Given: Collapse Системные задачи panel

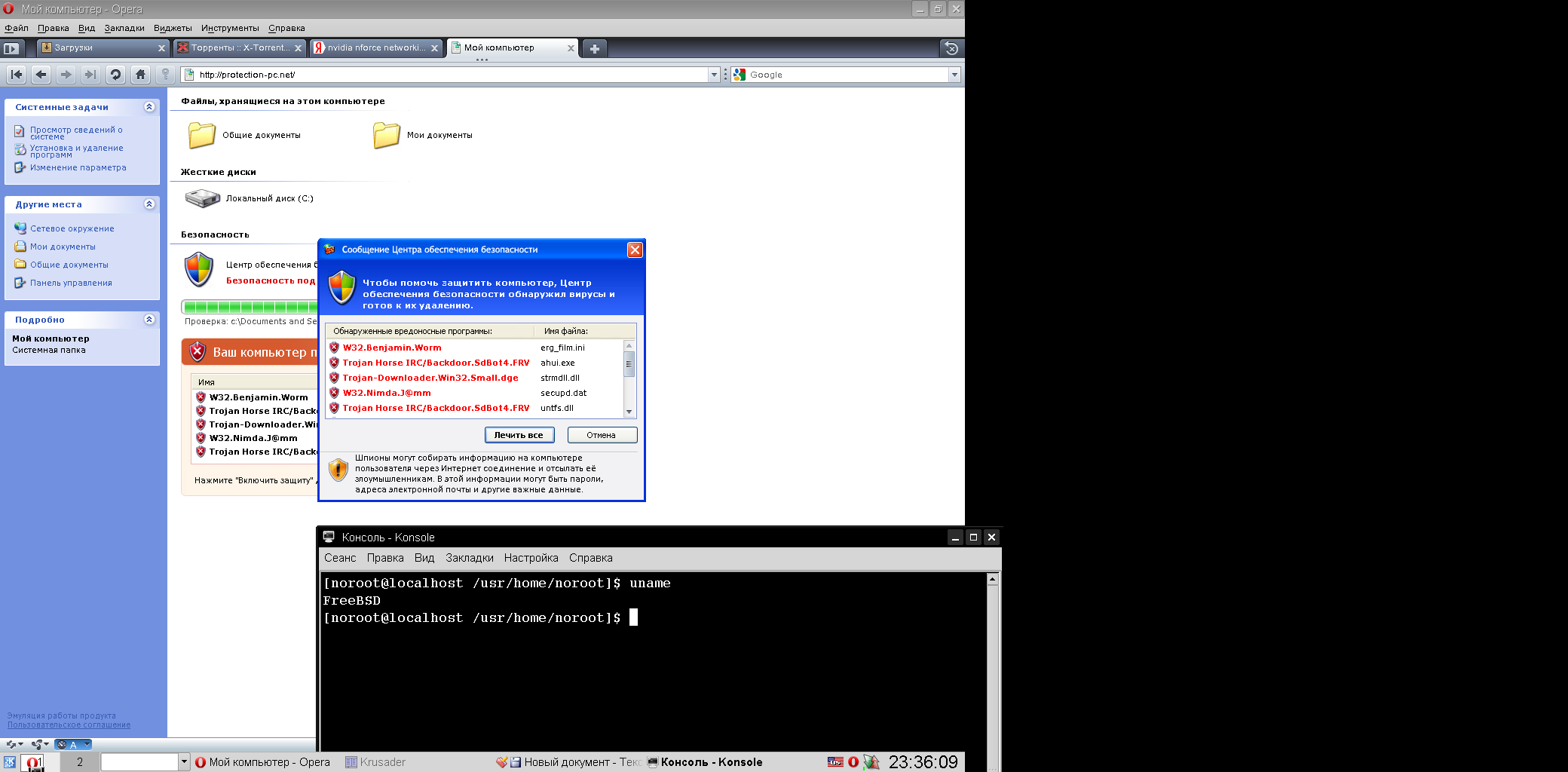Looking at the screenshot, I should (149, 107).
